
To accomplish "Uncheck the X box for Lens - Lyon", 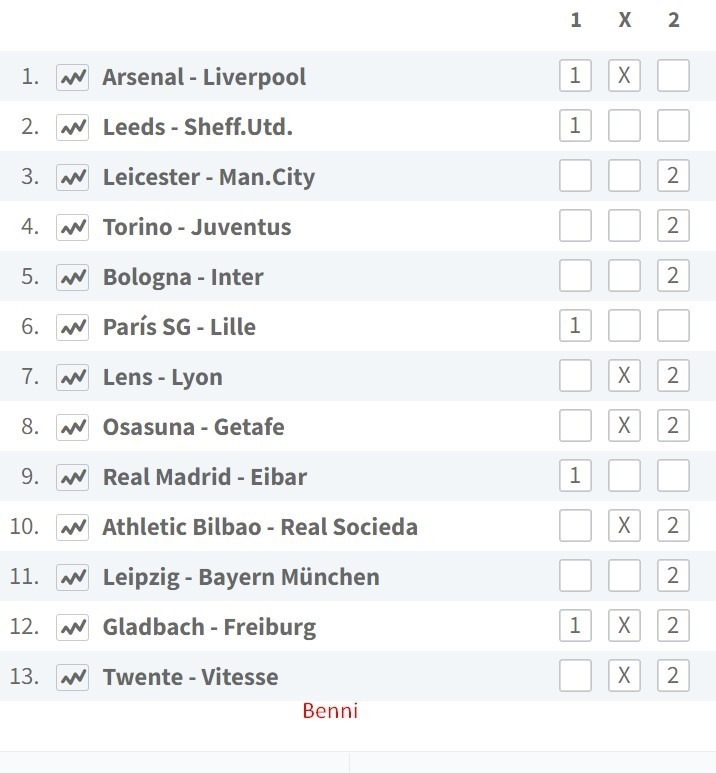I will click(624, 376).
